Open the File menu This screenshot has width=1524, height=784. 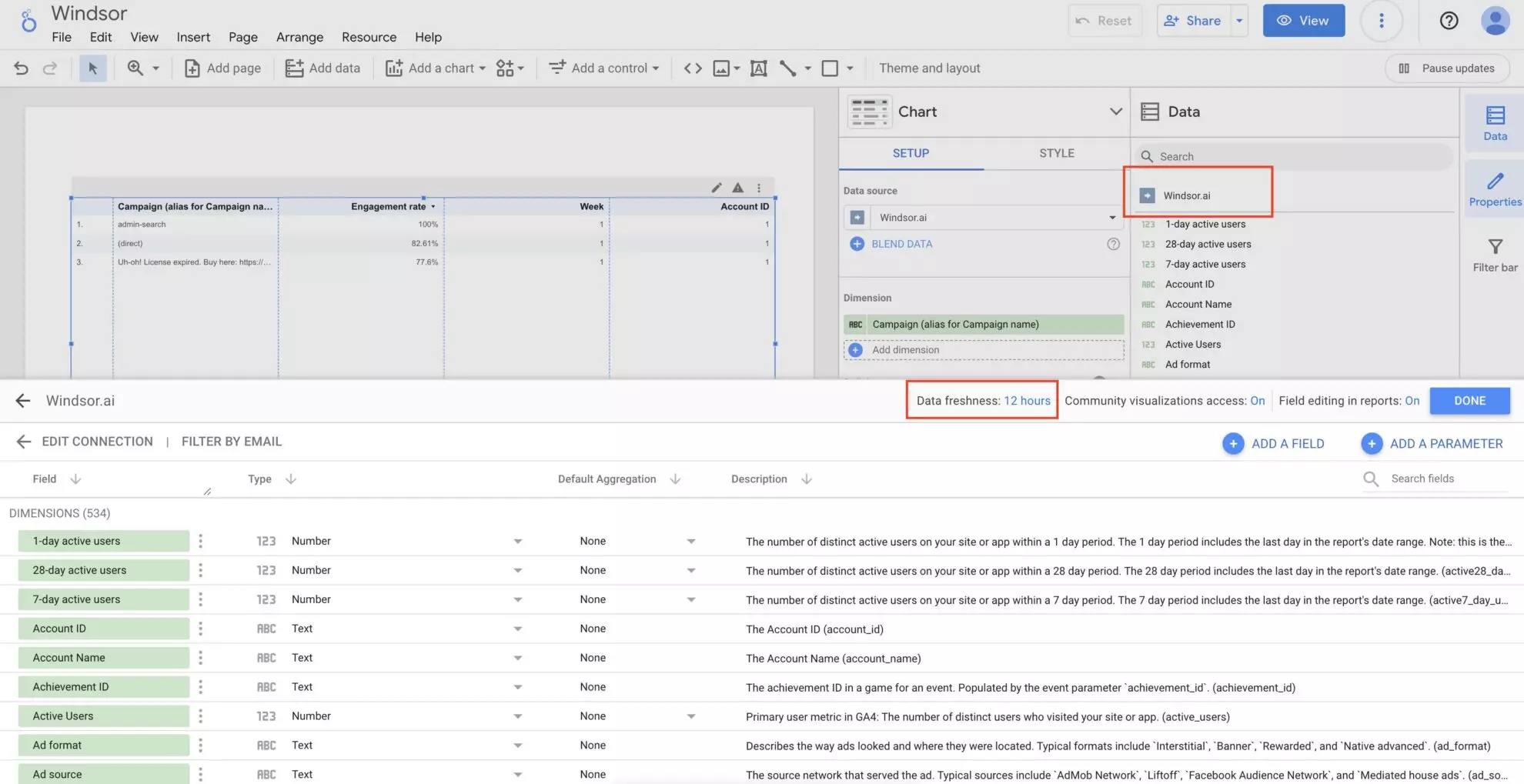[x=62, y=37]
